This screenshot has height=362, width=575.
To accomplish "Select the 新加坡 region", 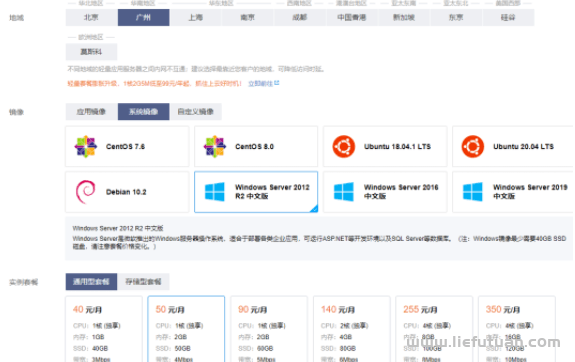I will point(404,17).
